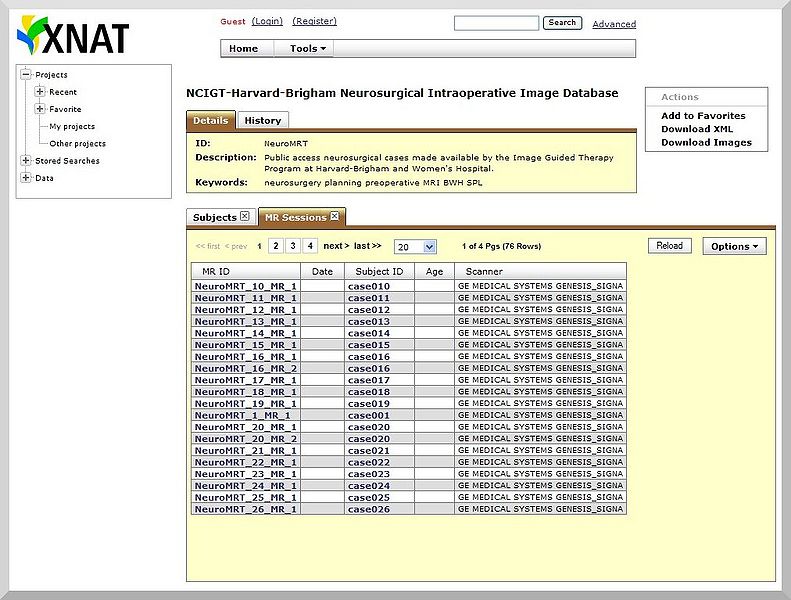Expand the Recent projects node
791x600 pixels.
point(40,92)
